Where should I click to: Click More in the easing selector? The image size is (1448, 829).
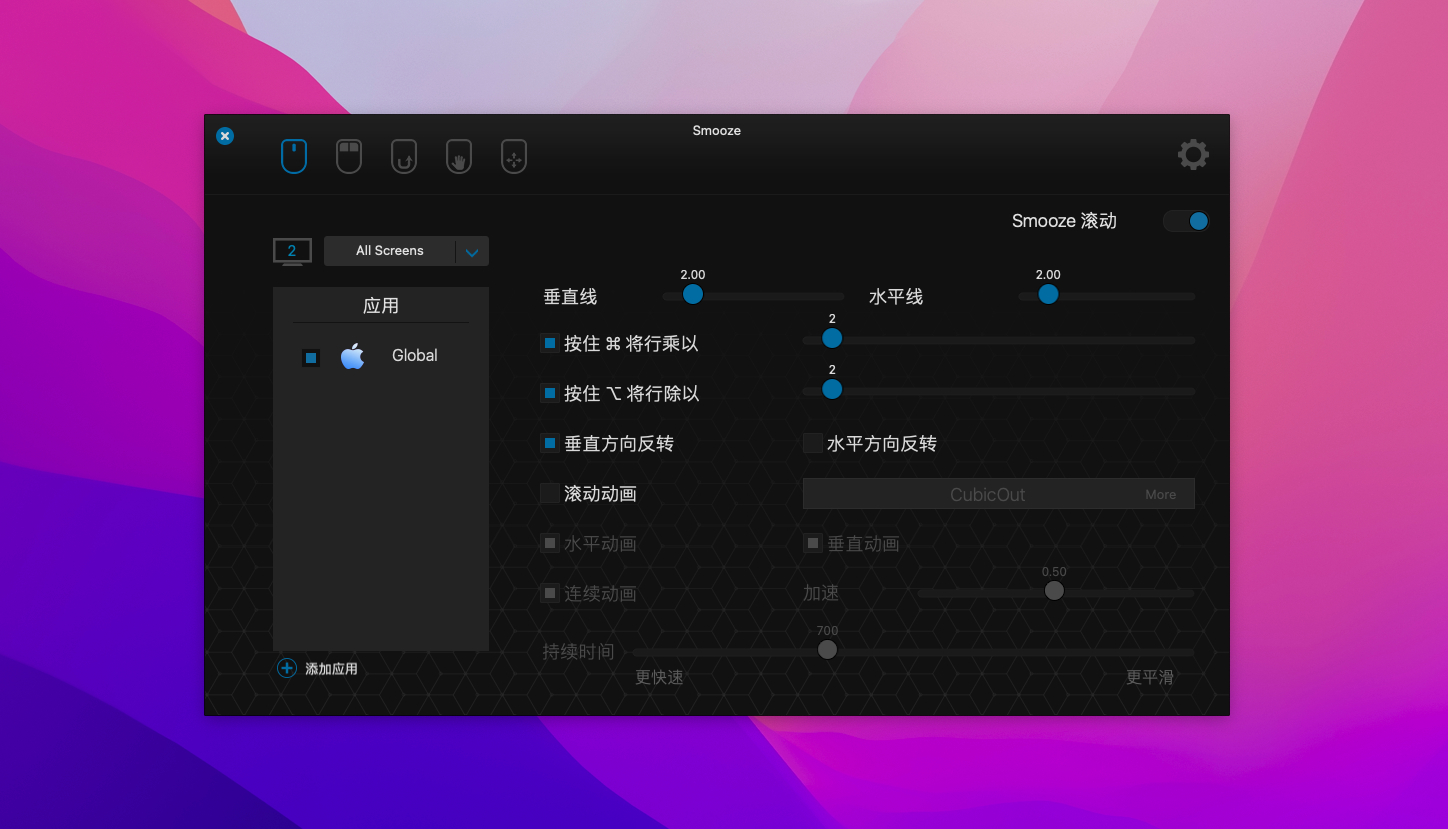(1160, 494)
